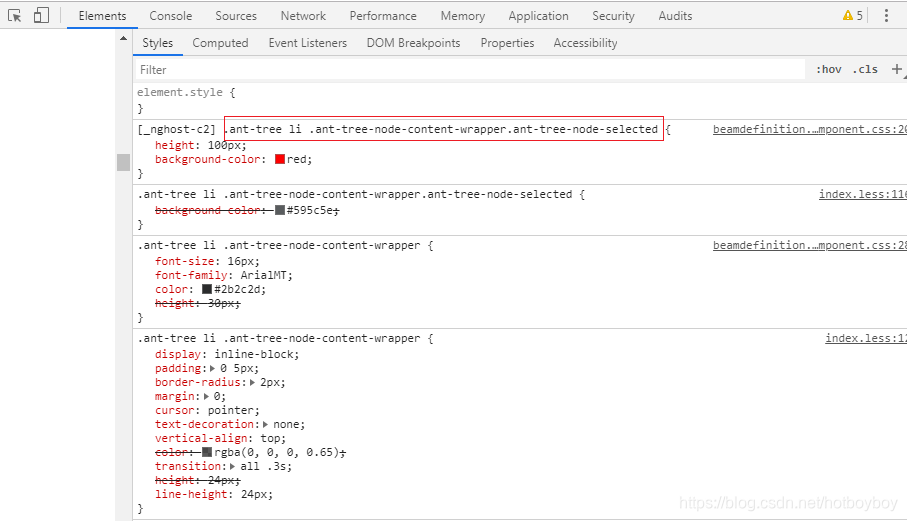Open the Performance panel tab
Viewport: 907px width, 521px height.
(x=383, y=16)
